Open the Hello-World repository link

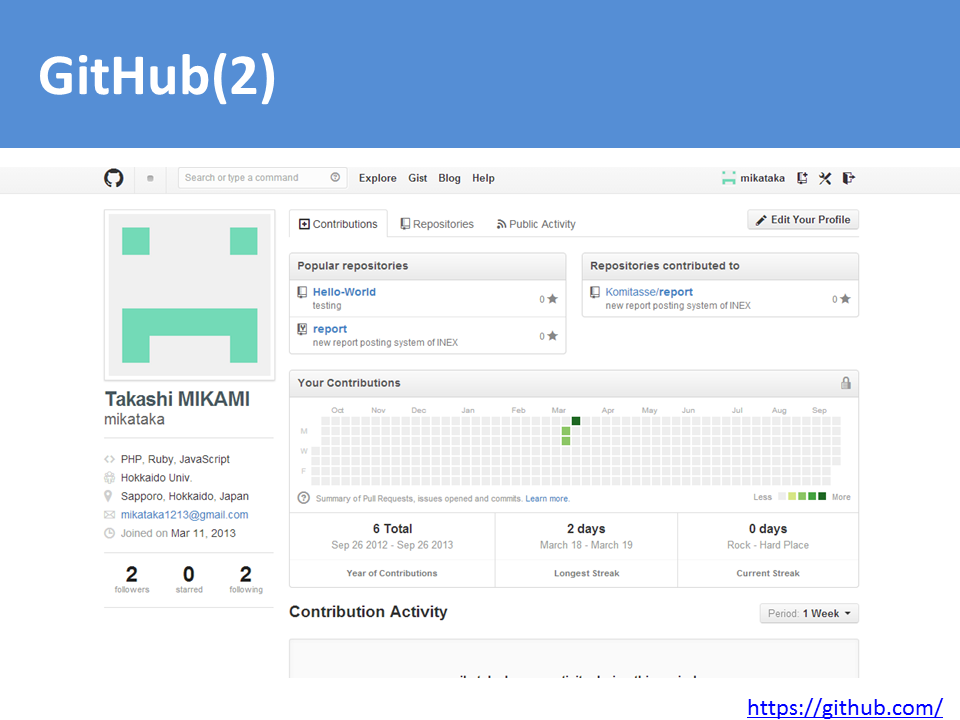coord(344,292)
